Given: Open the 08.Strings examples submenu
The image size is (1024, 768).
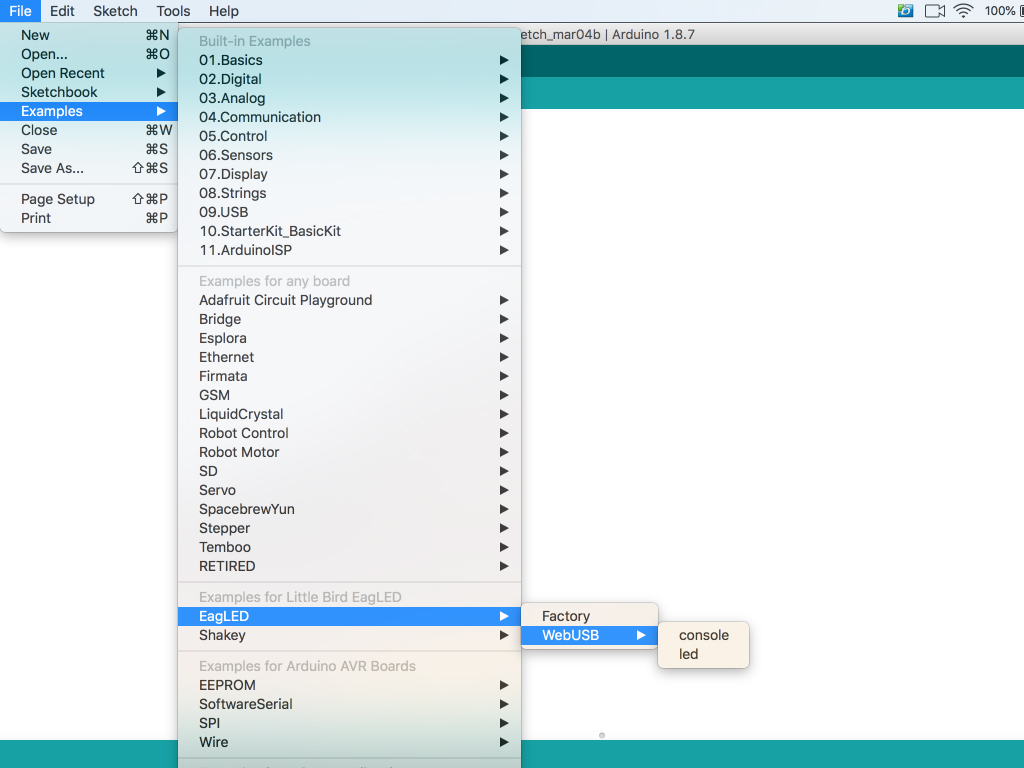Looking at the screenshot, I should tap(349, 193).
